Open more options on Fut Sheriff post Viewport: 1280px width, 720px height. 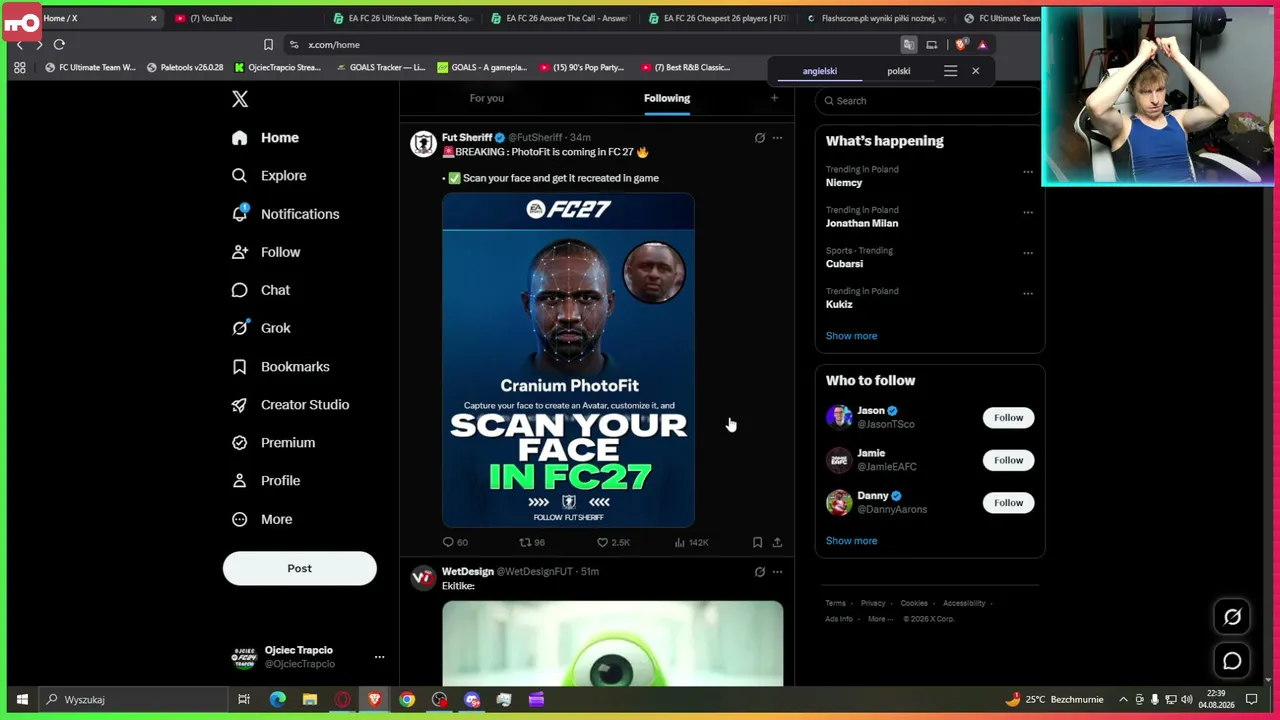point(777,138)
